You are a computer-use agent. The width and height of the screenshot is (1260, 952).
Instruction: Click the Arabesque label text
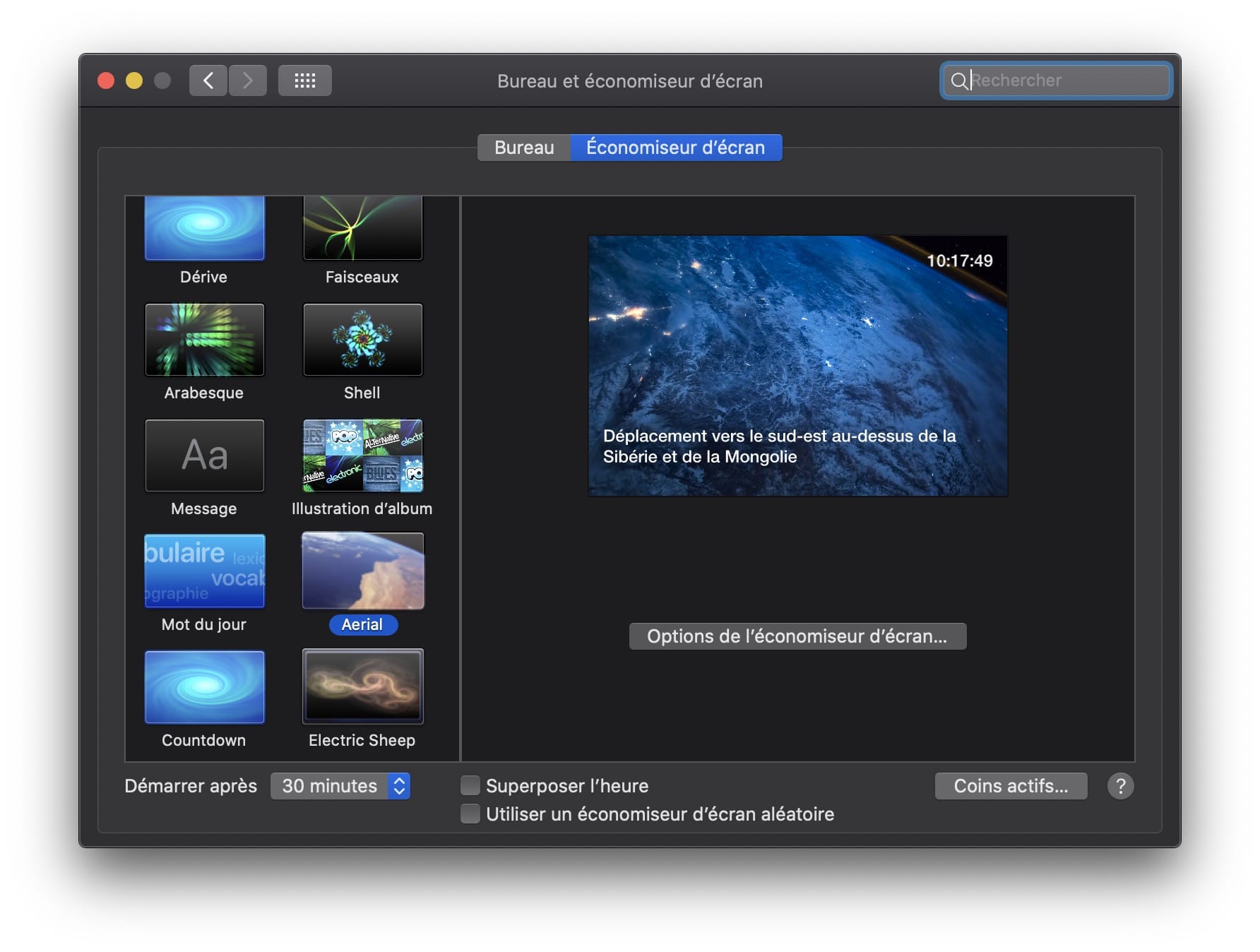pyautogui.click(x=204, y=393)
